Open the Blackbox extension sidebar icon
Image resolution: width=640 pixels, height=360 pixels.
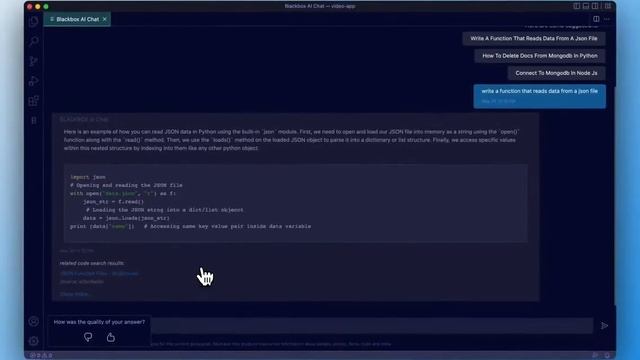click(34, 120)
